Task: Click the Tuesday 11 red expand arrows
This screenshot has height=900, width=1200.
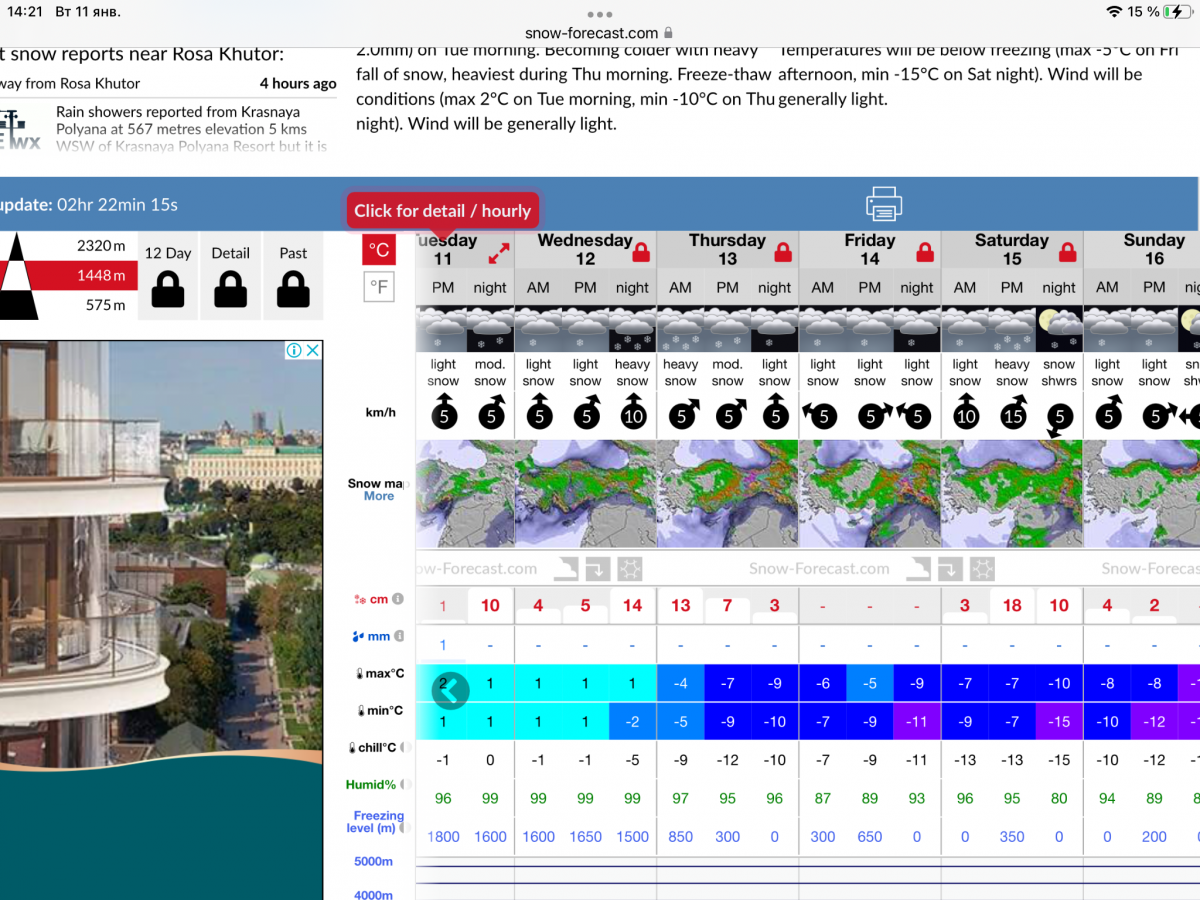Action: point(498,253)
